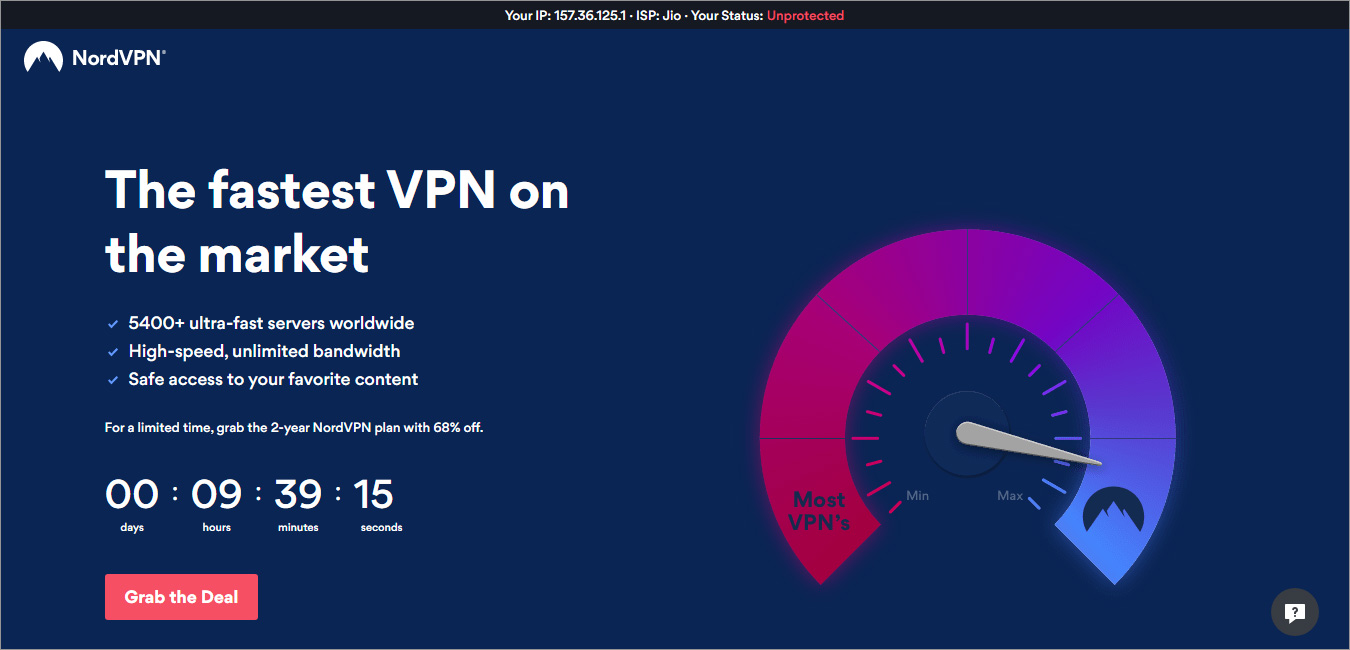Click the NordVPN mountain logo in header
Image resolution: width=1350 pixels, height=650 pixels.
tap(44, 58)
